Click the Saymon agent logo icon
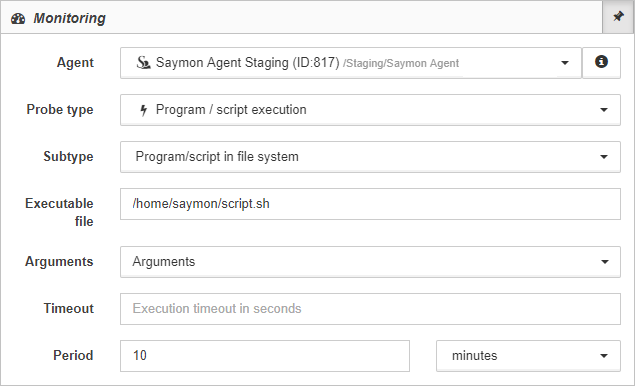635x386 pixels. coord(143,63)
